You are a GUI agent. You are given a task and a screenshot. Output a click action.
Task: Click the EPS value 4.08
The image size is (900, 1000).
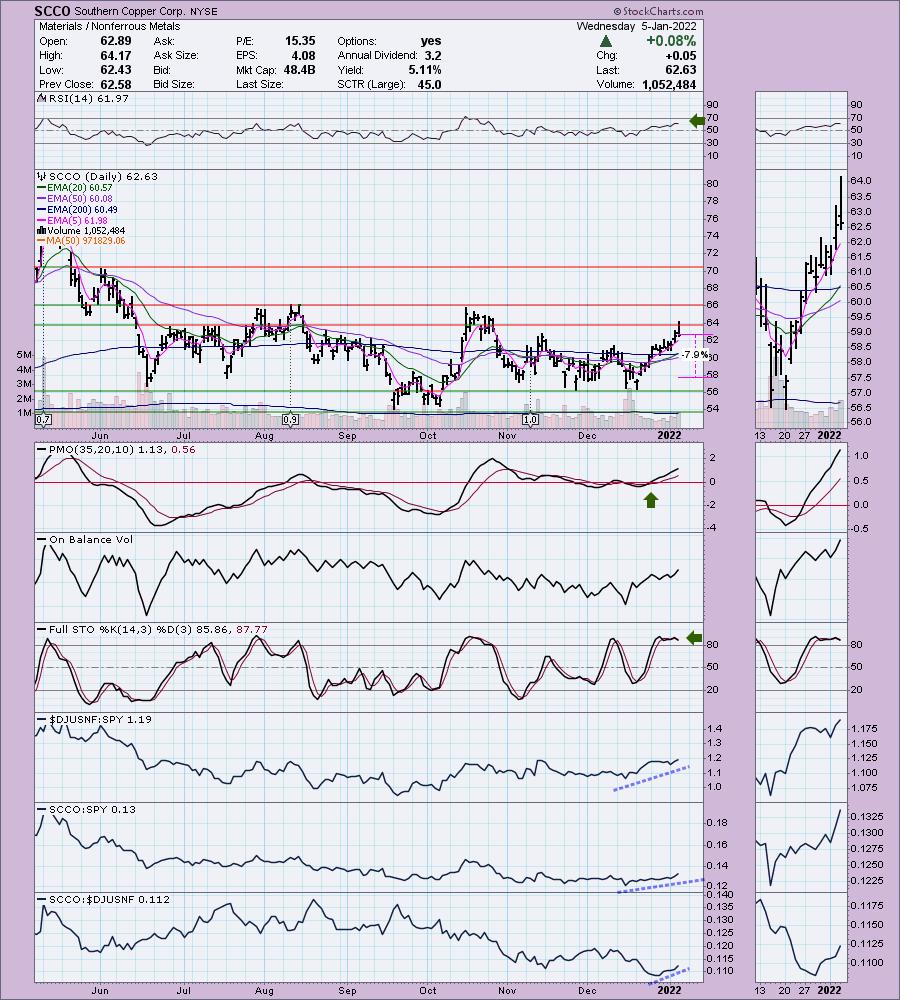(x=304, y=55)
